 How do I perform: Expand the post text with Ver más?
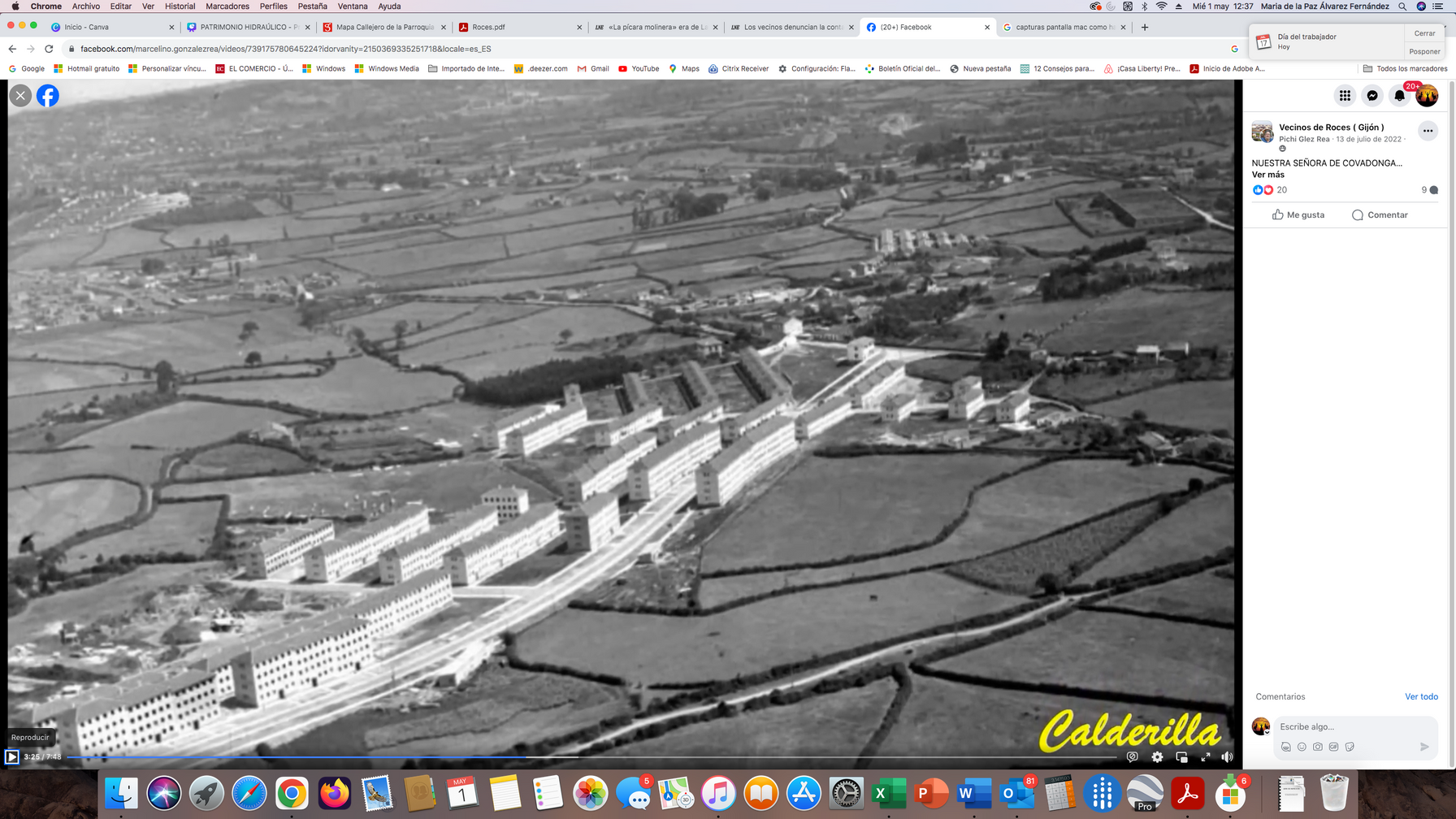pos(1267,175)
